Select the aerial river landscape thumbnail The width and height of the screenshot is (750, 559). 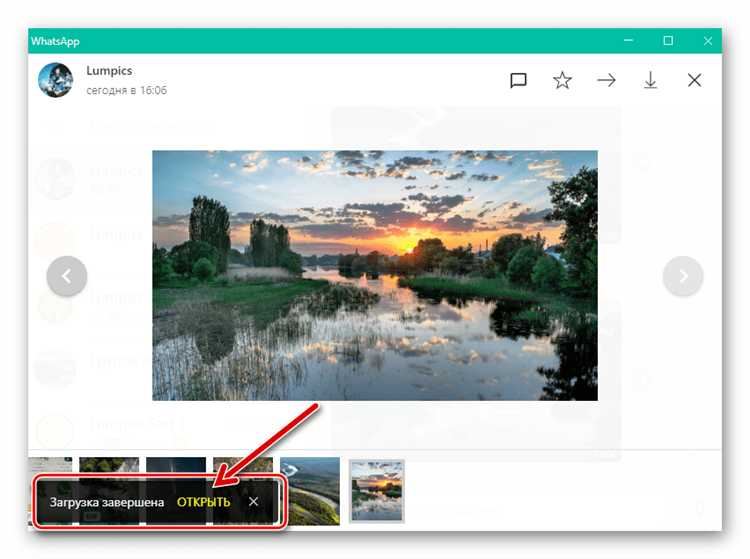click(310, 491)
